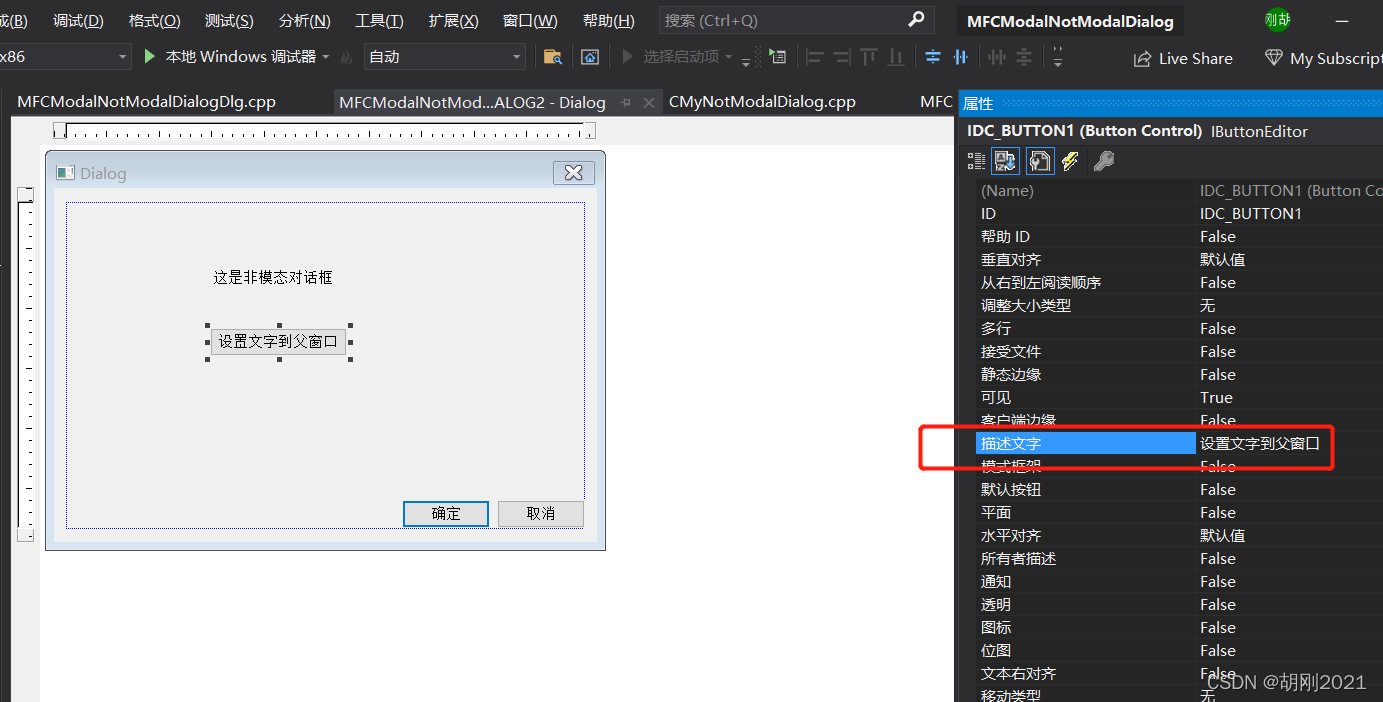The height and width of the screenshot is (702, 1383).
Task: Switch to CMyNotModalDialog.cpp tab
Action: pos(762,102)
